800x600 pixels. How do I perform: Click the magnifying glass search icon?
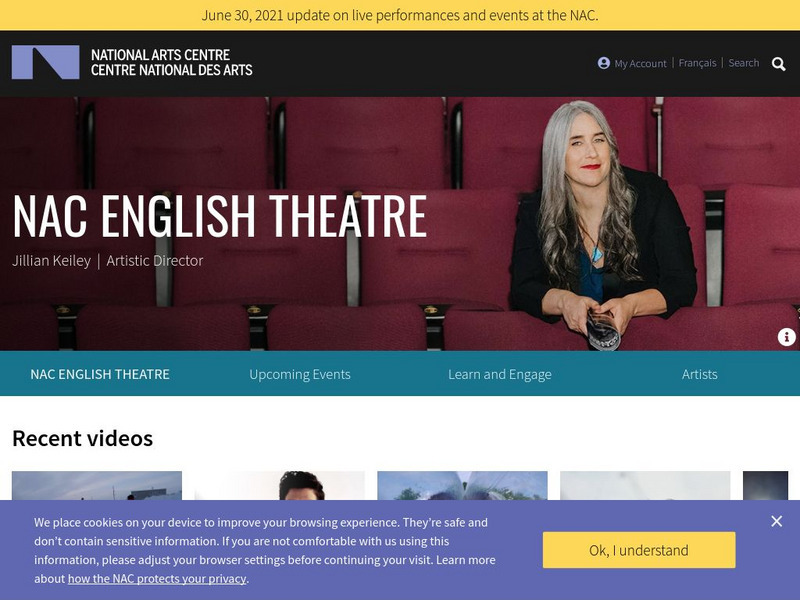[x=779, y=64]
